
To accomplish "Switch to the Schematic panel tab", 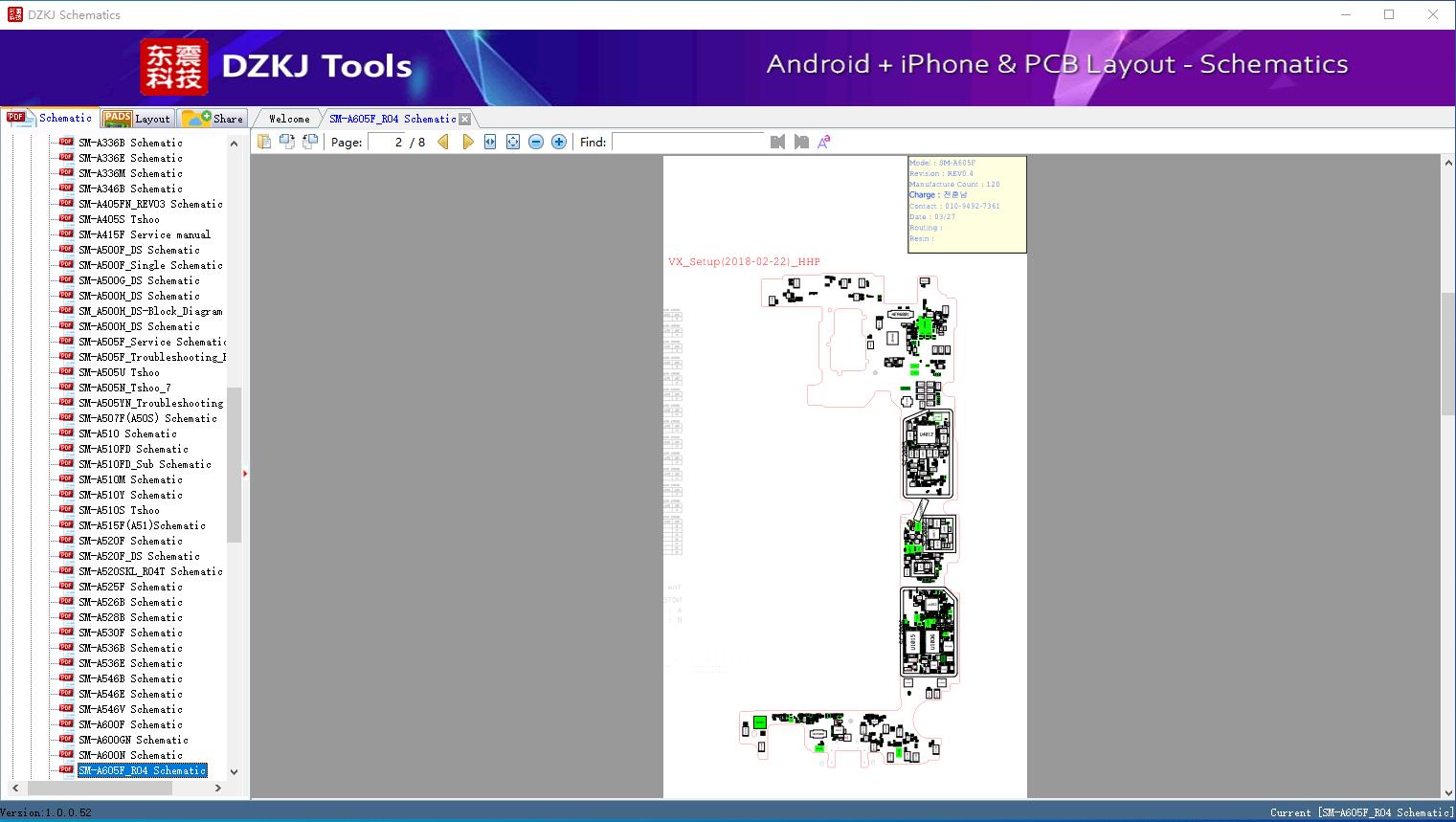I will [50, 118].
